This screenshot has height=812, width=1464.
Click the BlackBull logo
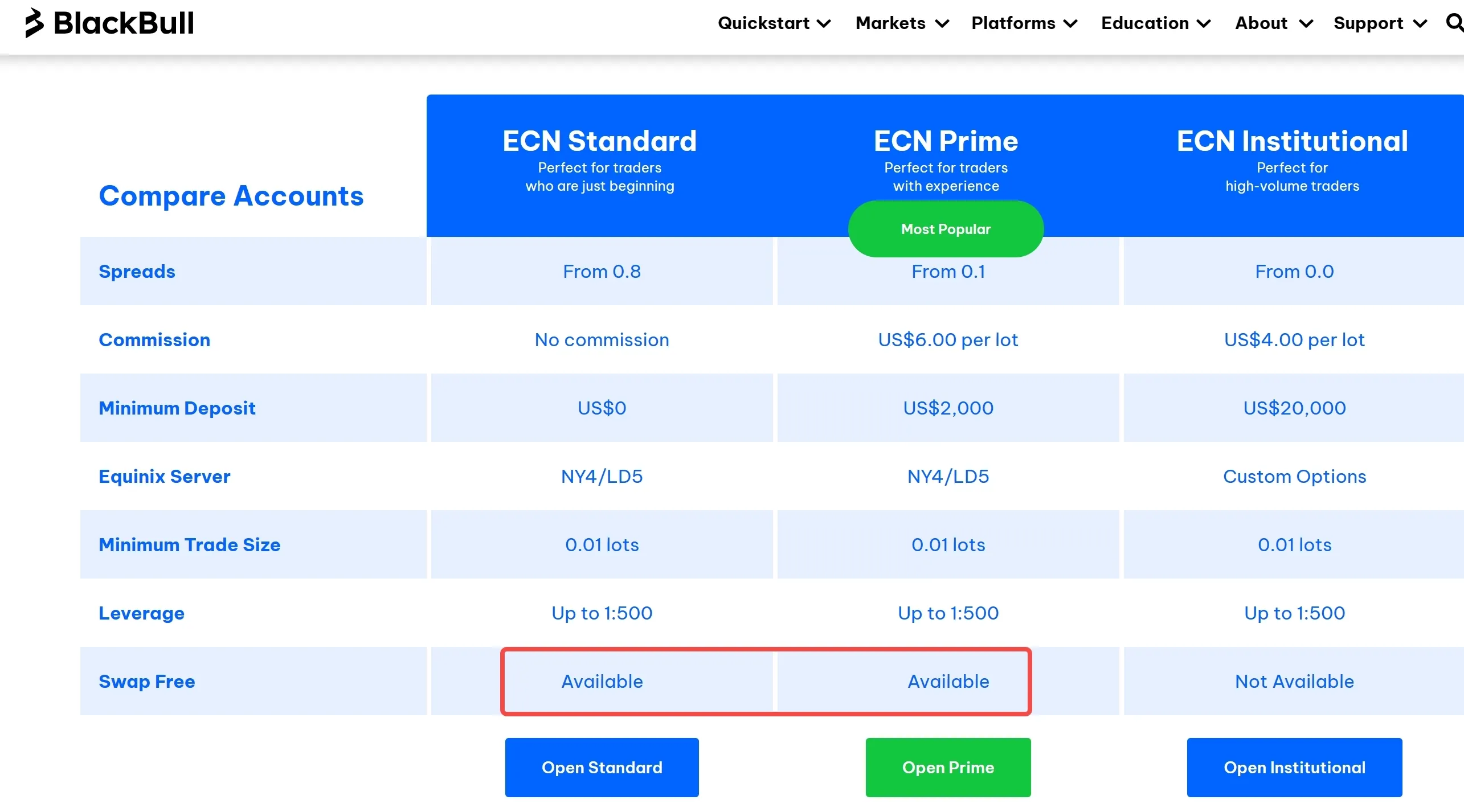coord(108,23)
